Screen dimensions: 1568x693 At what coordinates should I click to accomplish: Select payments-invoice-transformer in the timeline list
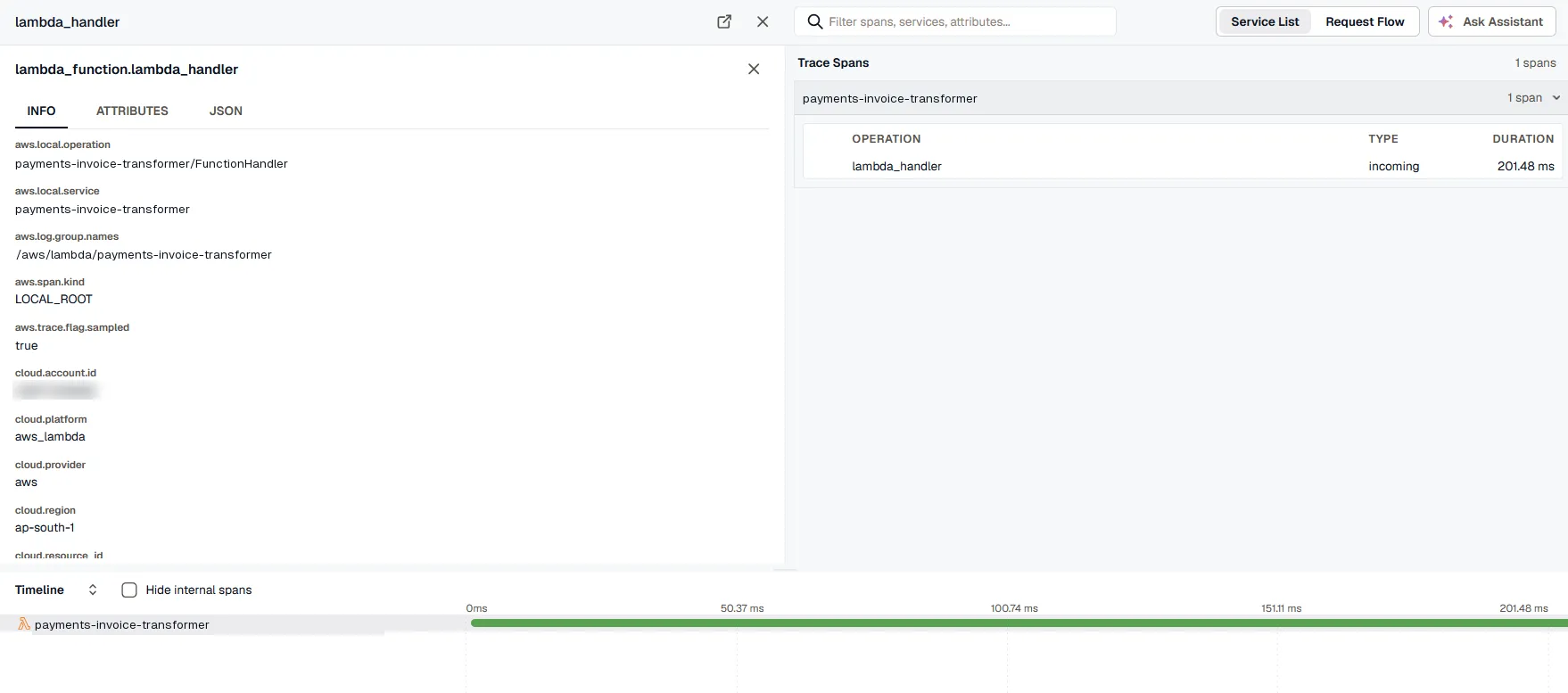coord(121,624)
